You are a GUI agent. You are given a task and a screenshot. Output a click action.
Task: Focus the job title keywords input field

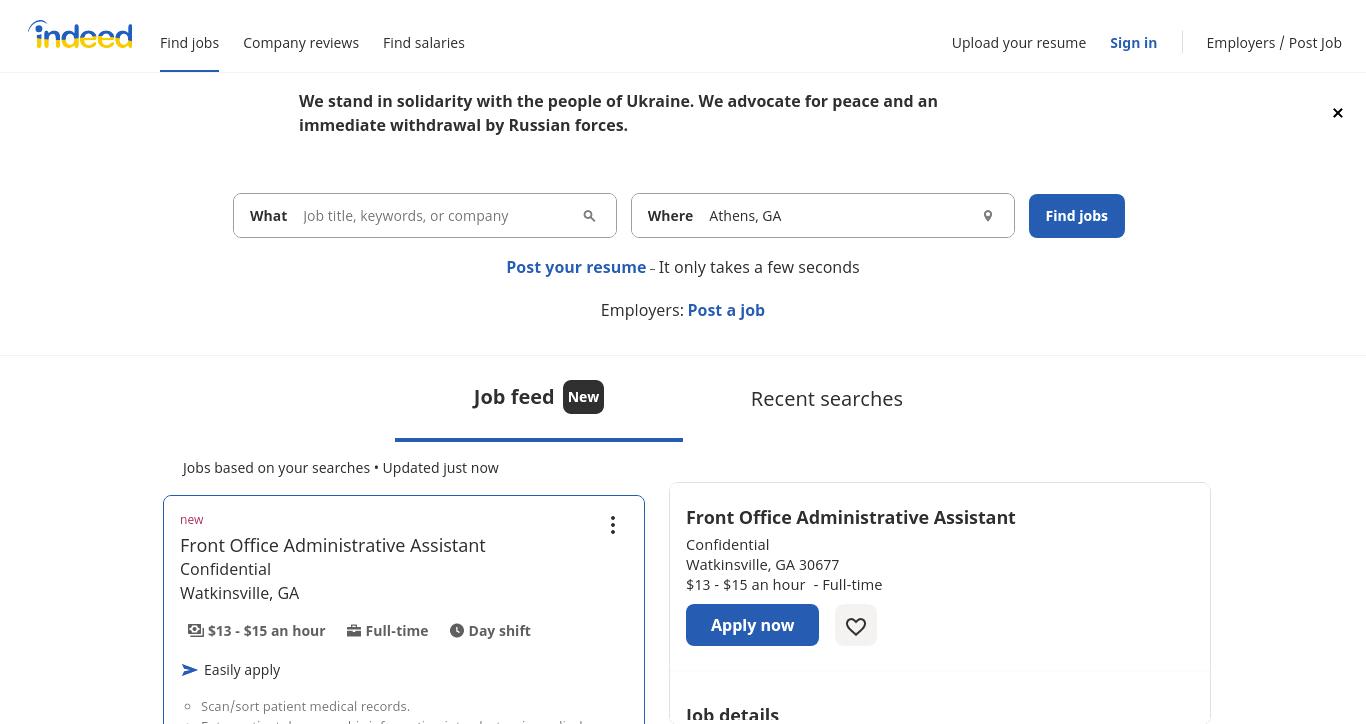tap(435, 216)
